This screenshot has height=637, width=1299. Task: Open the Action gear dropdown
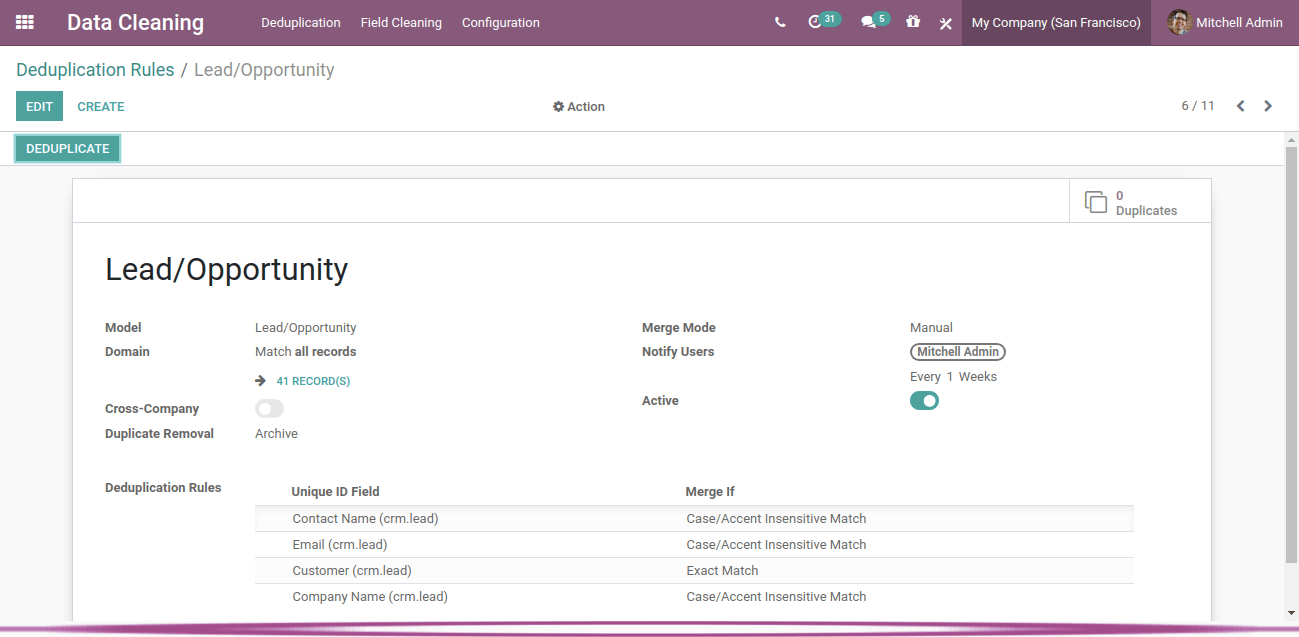pos(579,107)
